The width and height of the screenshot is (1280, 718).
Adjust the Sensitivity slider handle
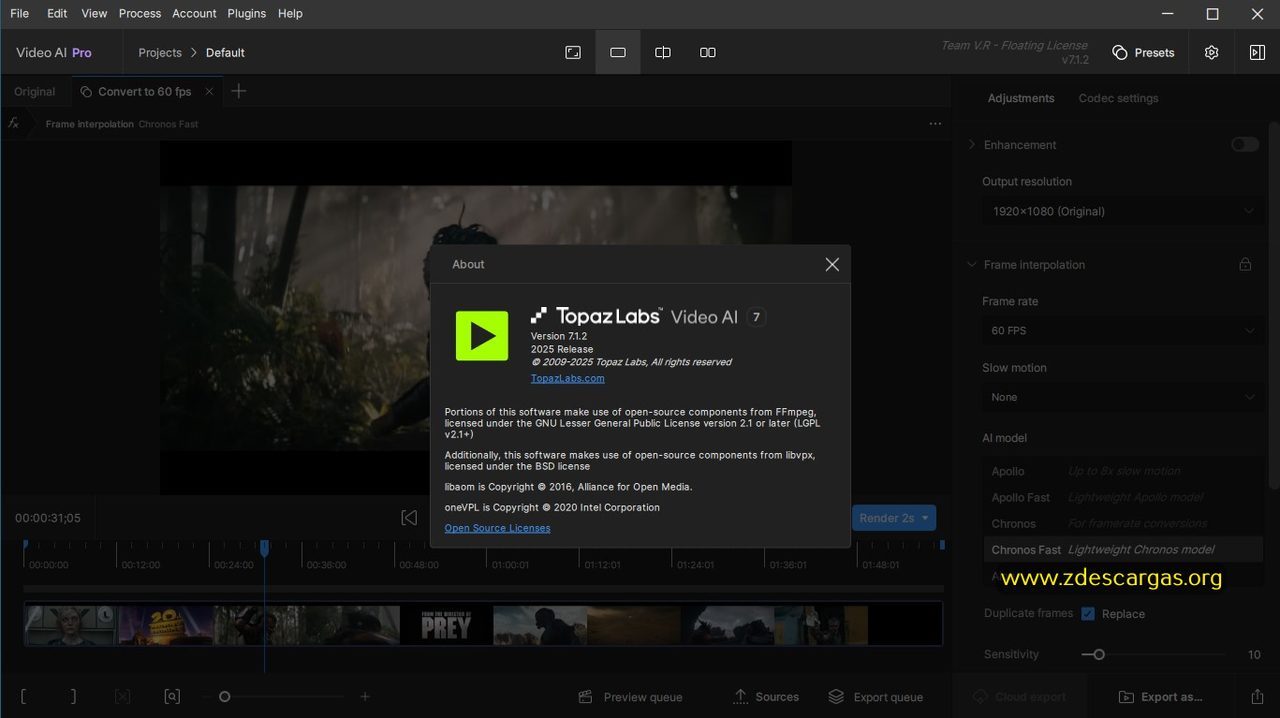pos(1099,655)
